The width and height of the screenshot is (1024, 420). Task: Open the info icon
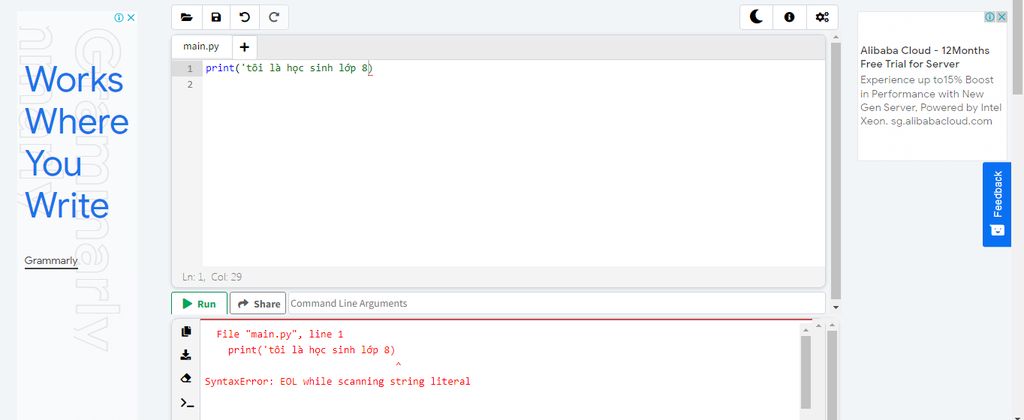(x=789, y=18)
